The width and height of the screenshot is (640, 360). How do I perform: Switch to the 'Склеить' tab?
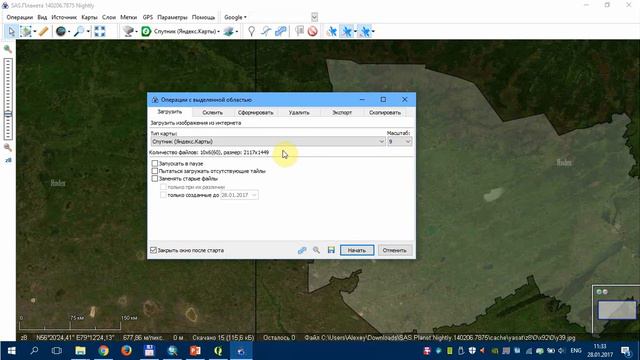point(212,113)
